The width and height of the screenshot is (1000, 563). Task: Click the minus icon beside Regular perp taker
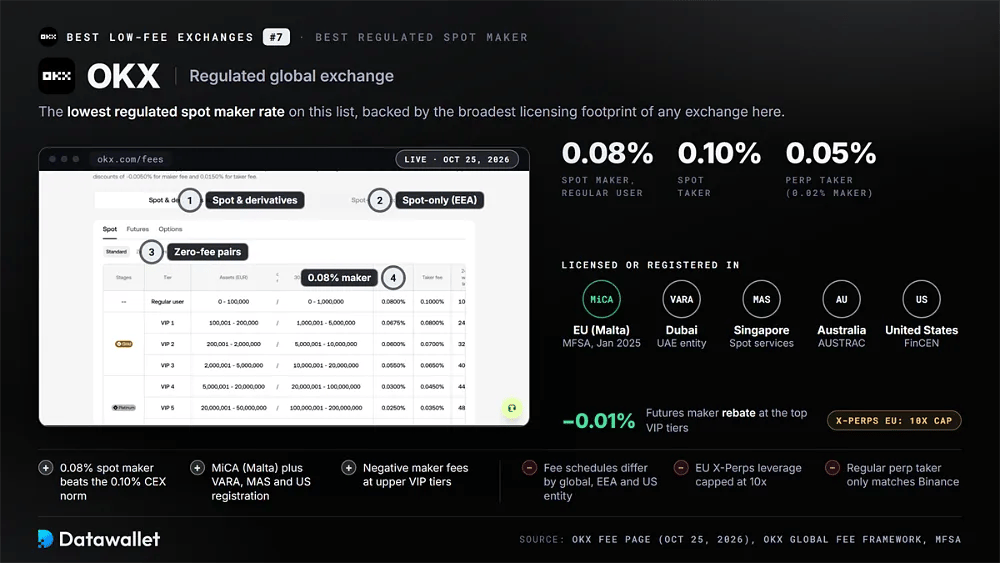[x=832, y=468]
